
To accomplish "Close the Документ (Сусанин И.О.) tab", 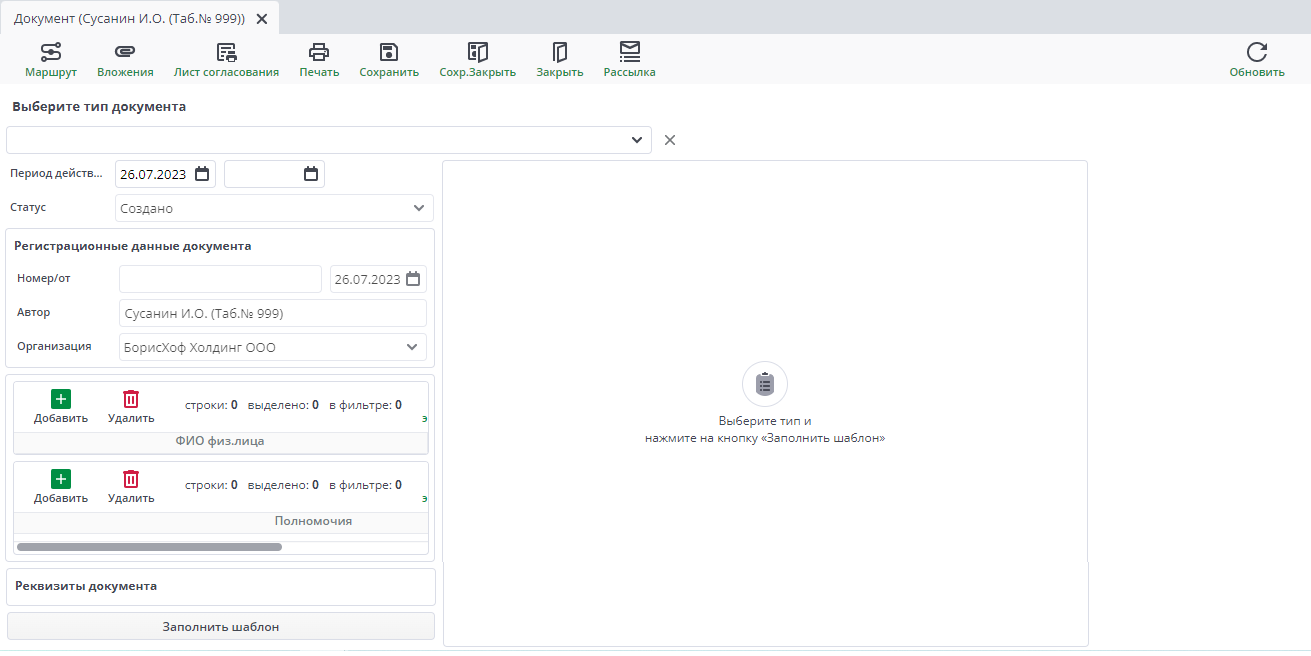I will [262, 19].
